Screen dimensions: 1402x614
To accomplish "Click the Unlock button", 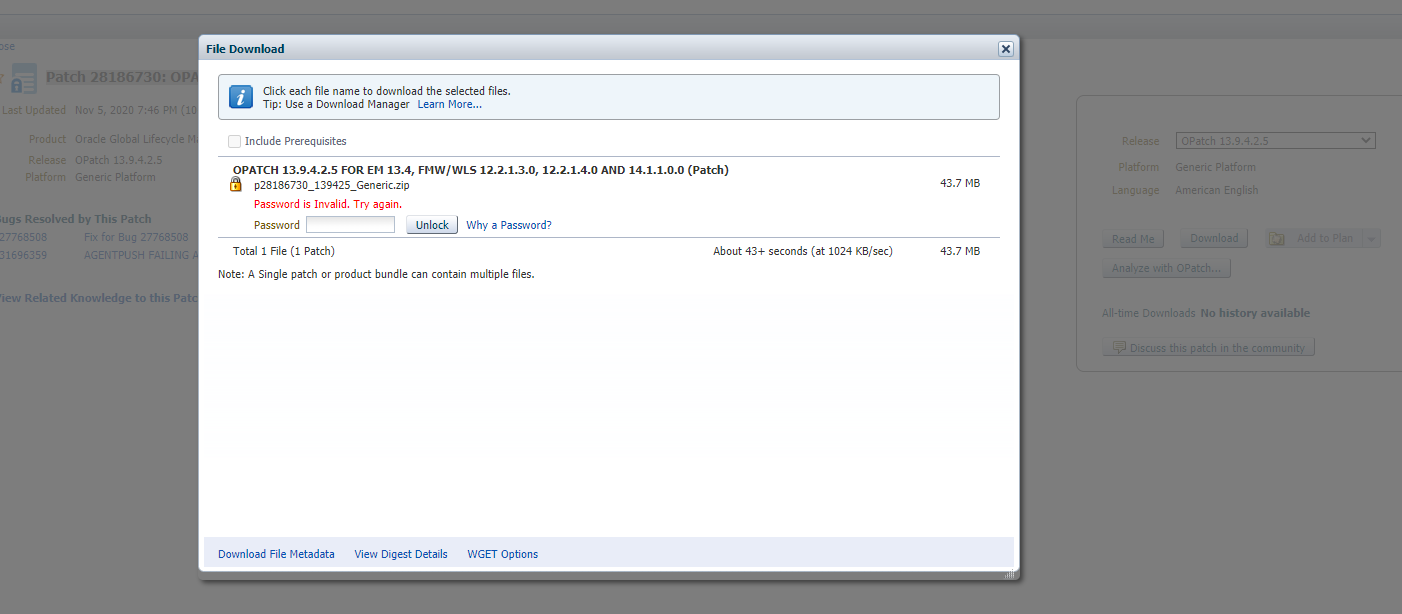I will point(431,224).
